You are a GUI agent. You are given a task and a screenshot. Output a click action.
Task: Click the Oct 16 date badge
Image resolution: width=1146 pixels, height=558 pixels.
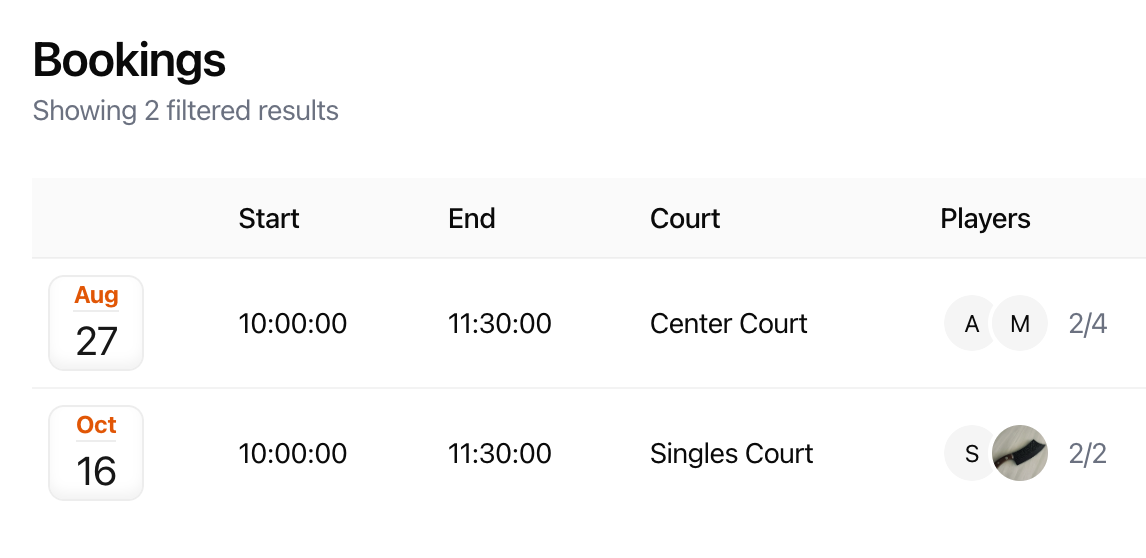96,453
